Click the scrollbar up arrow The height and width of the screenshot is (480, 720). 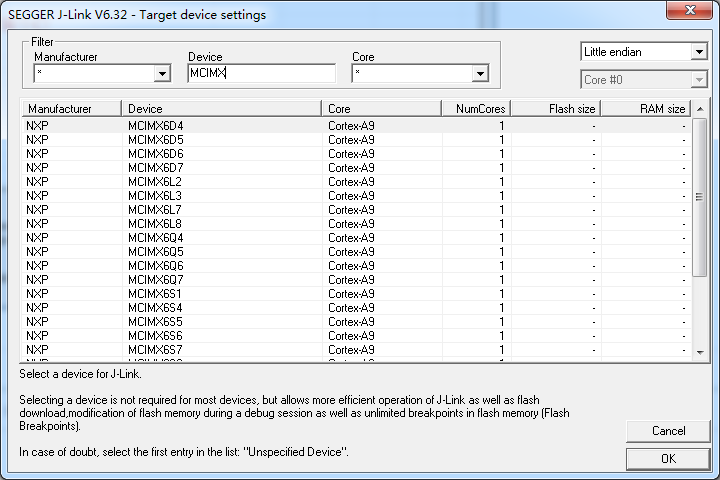[x=700, y=109]
